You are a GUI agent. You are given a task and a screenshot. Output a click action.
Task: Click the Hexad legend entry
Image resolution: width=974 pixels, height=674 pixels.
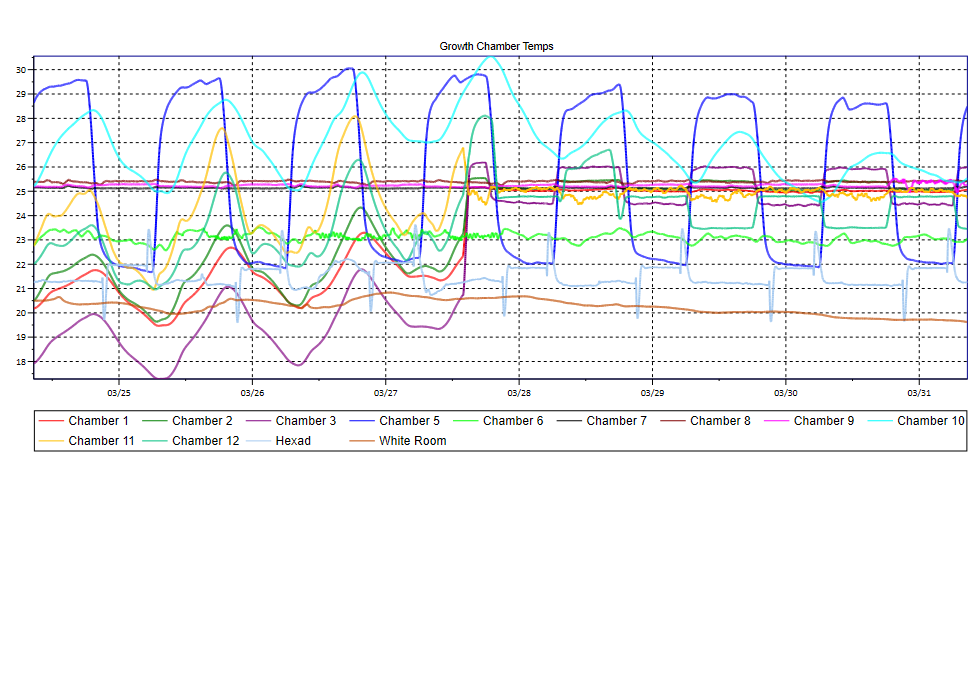(x=294, y=441)
